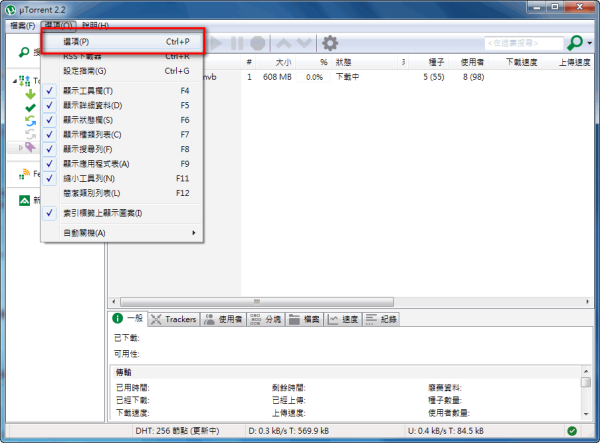This screenshot has height=443, width=600.
Task: Click the search box in the toolbar
Action: tap(524, 43)
